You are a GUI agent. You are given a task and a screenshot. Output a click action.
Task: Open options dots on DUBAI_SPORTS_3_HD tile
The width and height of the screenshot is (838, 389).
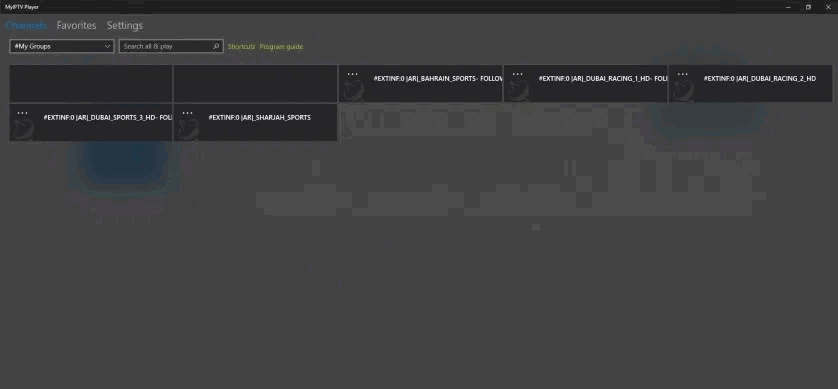pyautogui.click(x=22, y=113)
